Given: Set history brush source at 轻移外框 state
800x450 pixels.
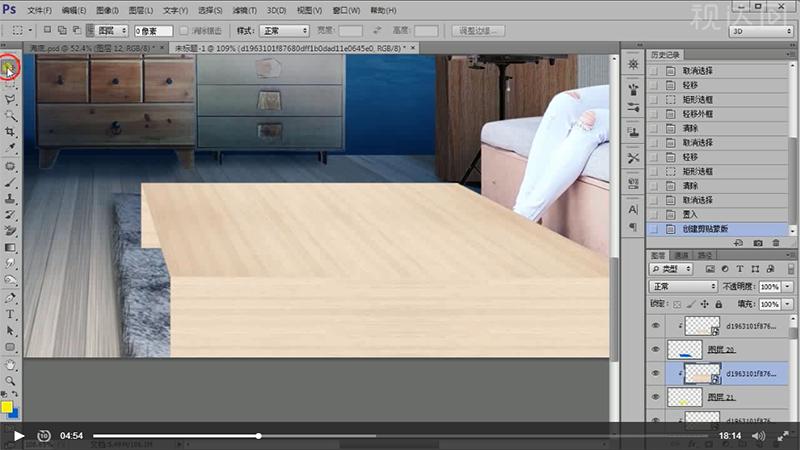Looking at the screenshot, I should point(654,114).
